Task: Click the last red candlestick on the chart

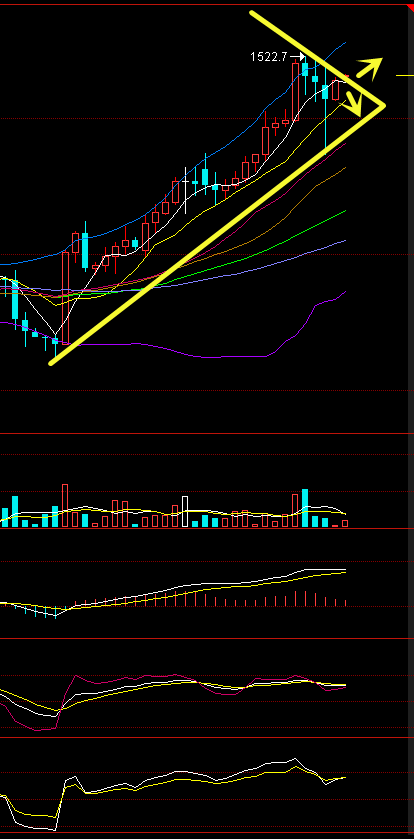Action: 335,89
